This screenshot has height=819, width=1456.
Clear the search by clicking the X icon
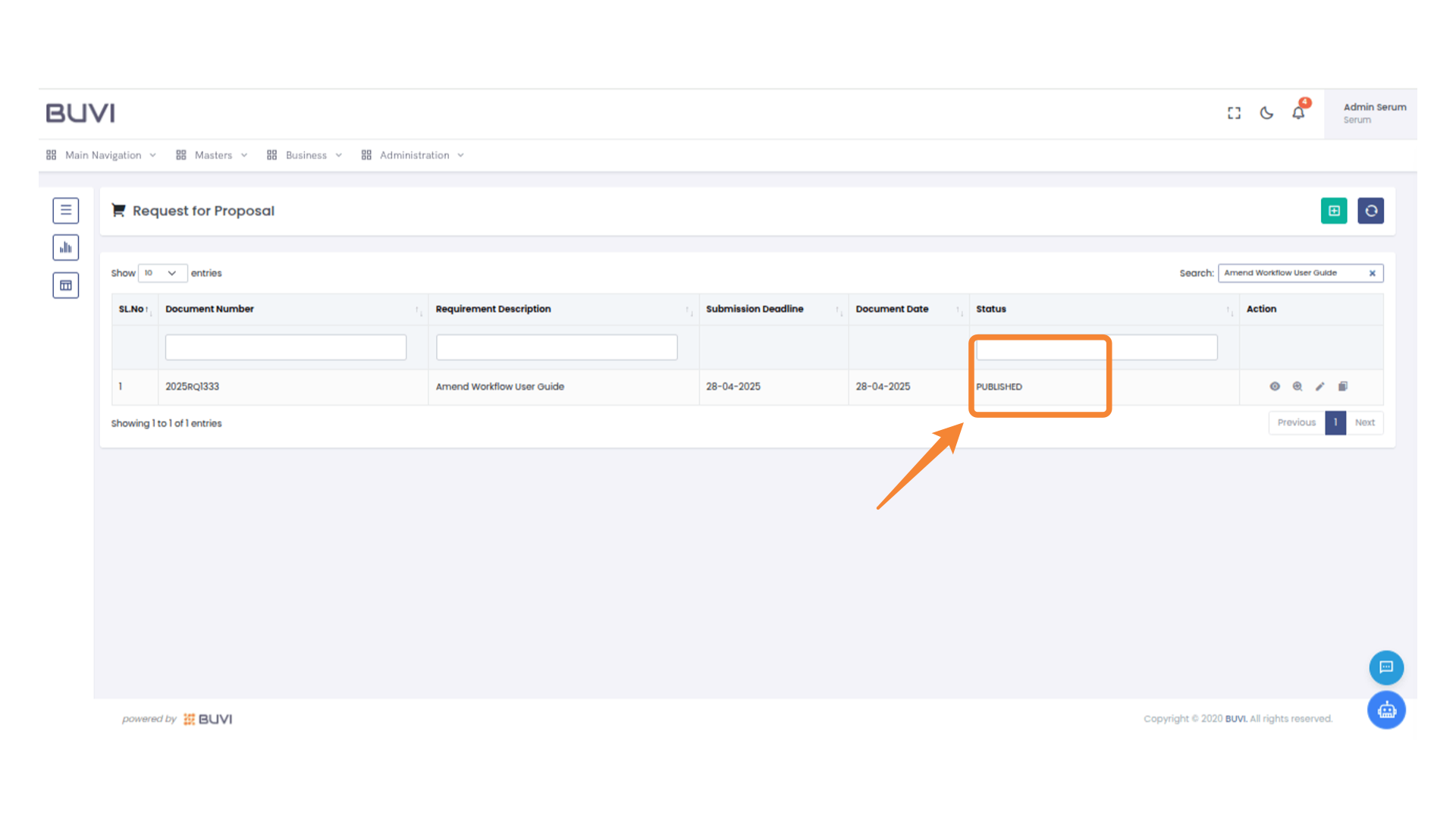coord(1372,273)
